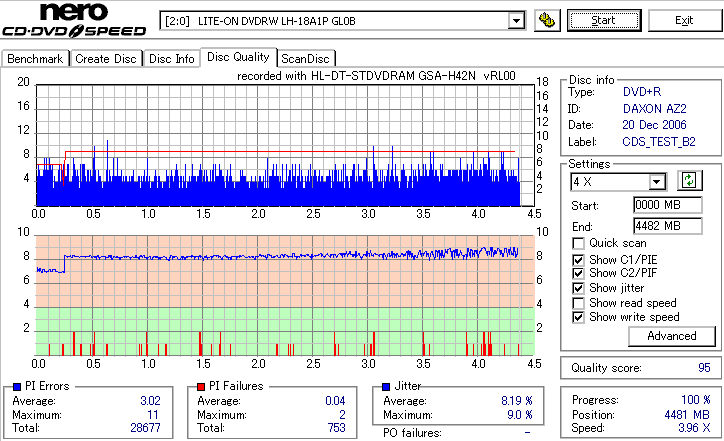This screenshot has width=724, height=441.
Task: Open the ScanDisc tab
Action: [x=305, y=59]
